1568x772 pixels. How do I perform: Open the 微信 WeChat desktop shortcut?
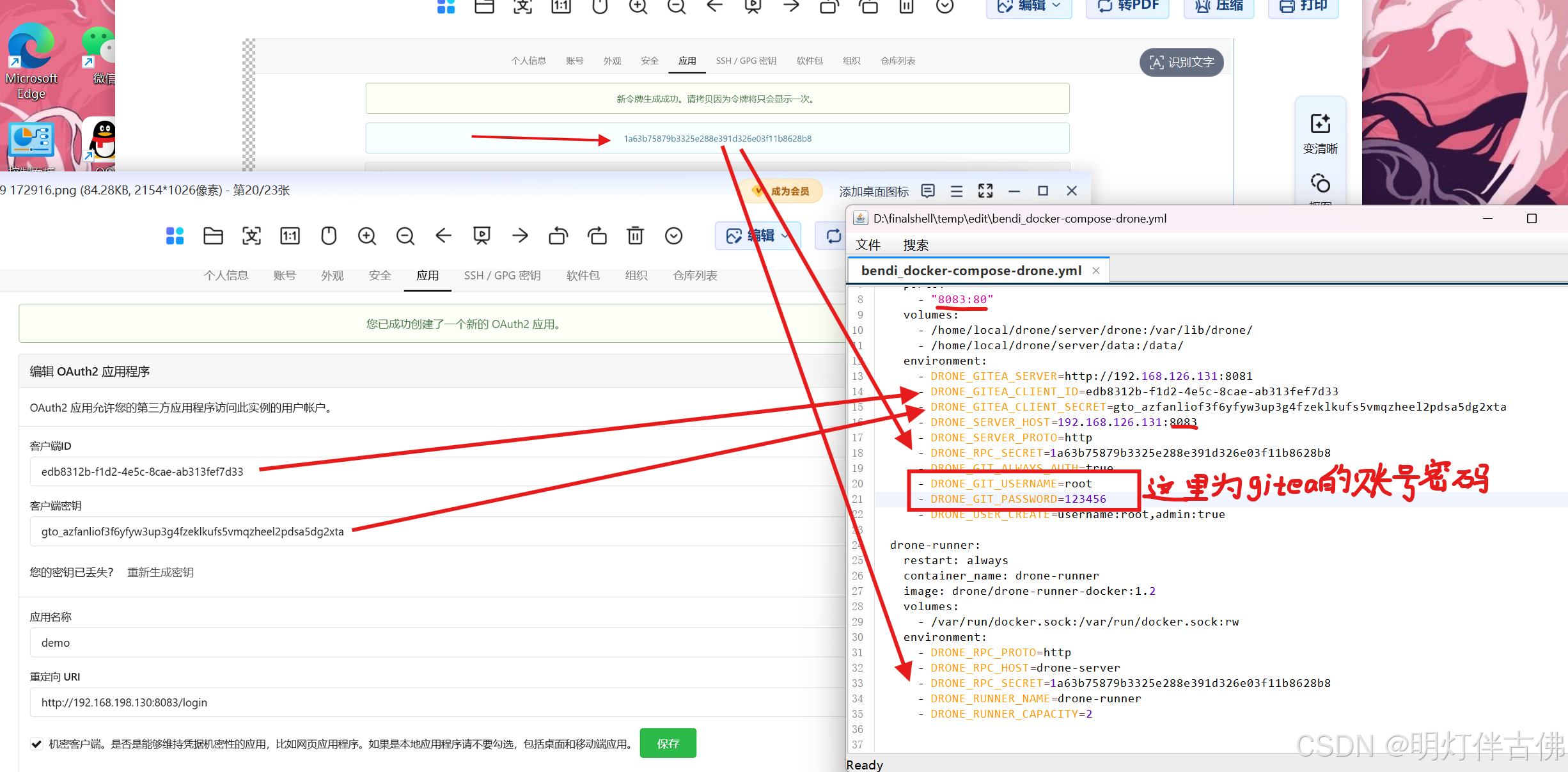(x=99, y=56)
